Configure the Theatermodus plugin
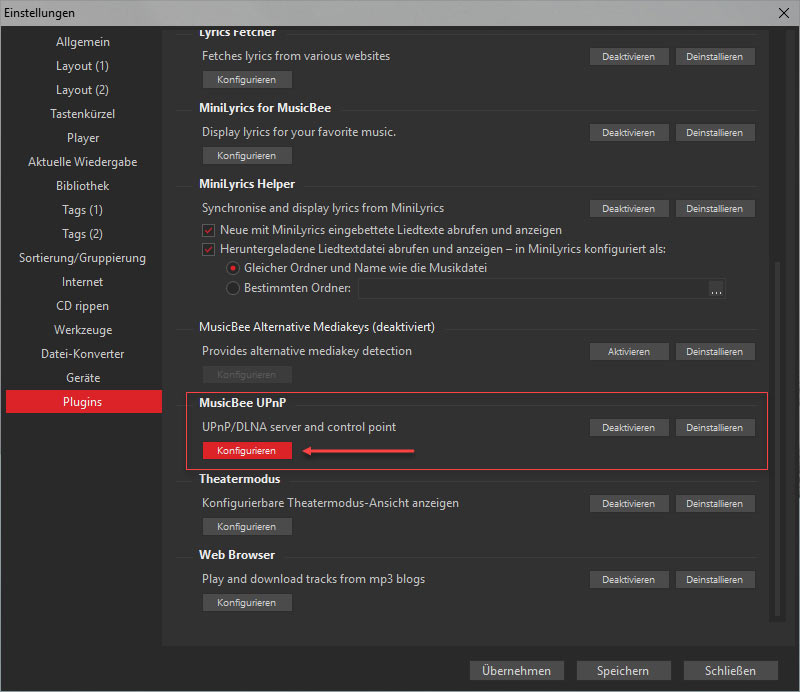 pyautogui.click(x=247, y=527)
